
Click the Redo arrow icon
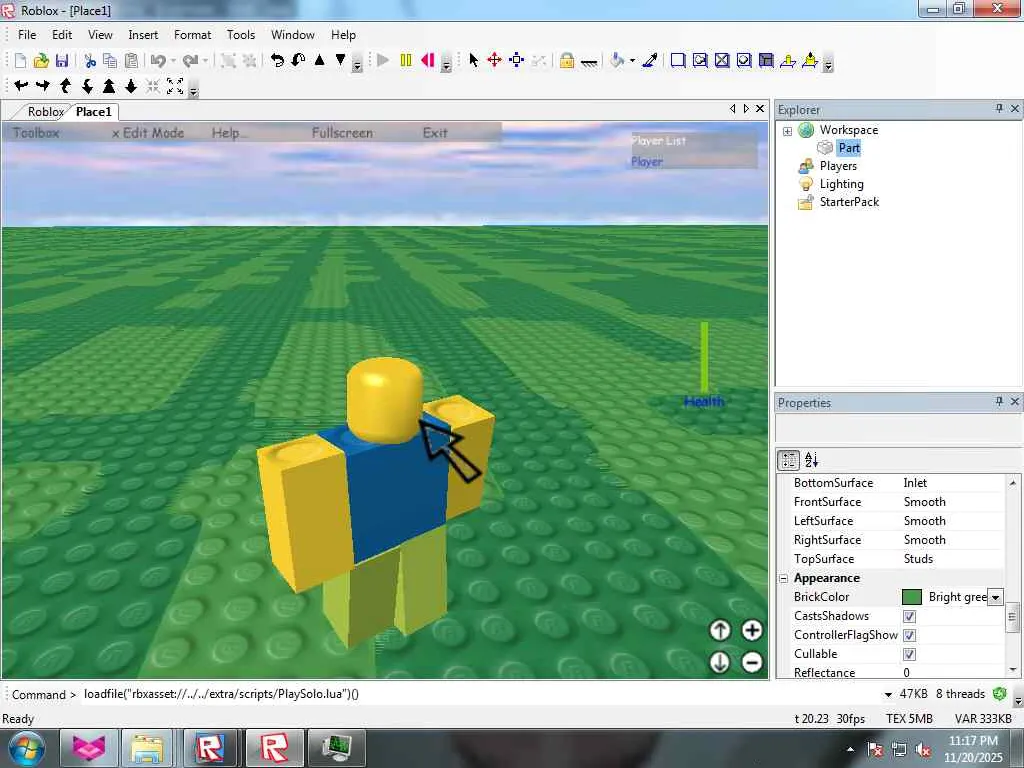(190, 61)
